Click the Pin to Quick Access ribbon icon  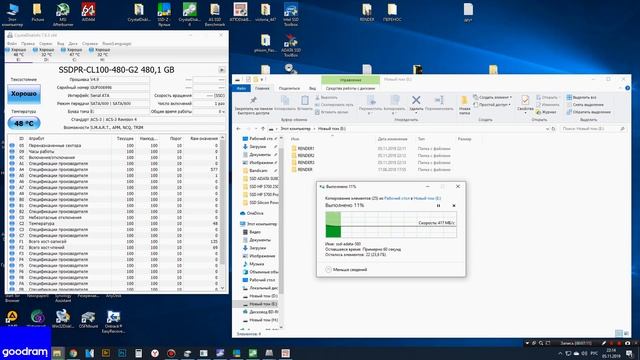tap(253, 100)
